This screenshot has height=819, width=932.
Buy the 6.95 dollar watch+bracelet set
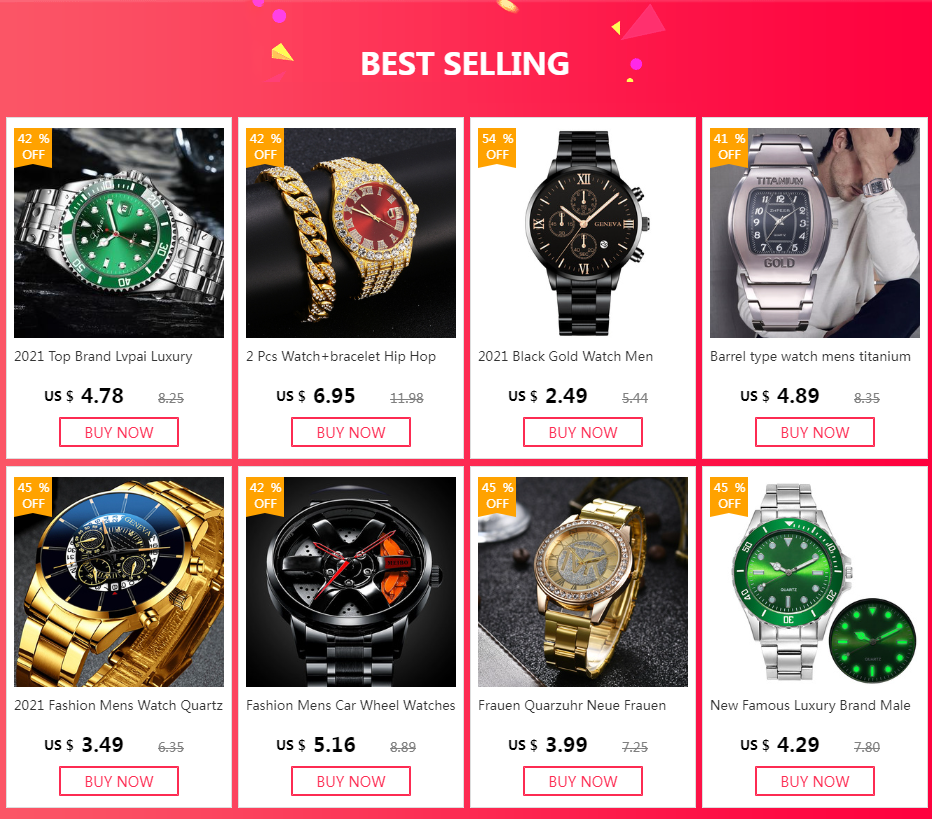click(x=351, y=432)
